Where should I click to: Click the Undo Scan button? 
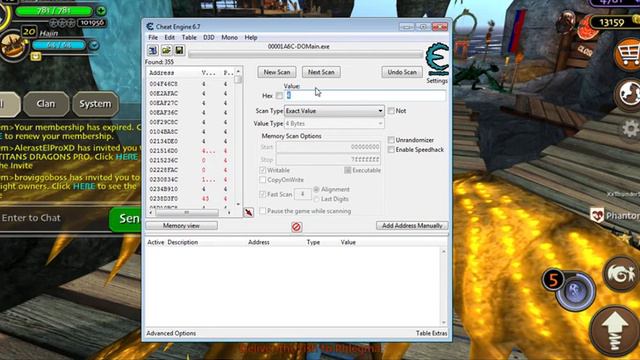(402, 72)
